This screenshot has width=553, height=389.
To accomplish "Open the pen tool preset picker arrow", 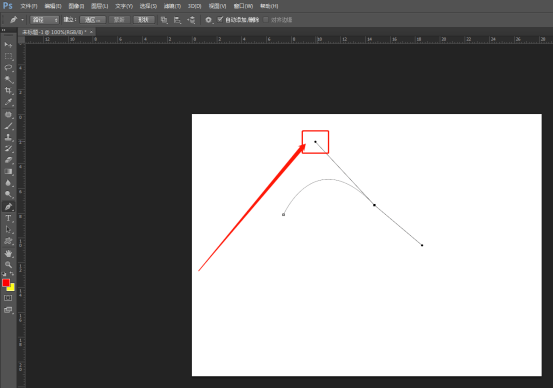I will pyautogui.click(x=22, y=20).
